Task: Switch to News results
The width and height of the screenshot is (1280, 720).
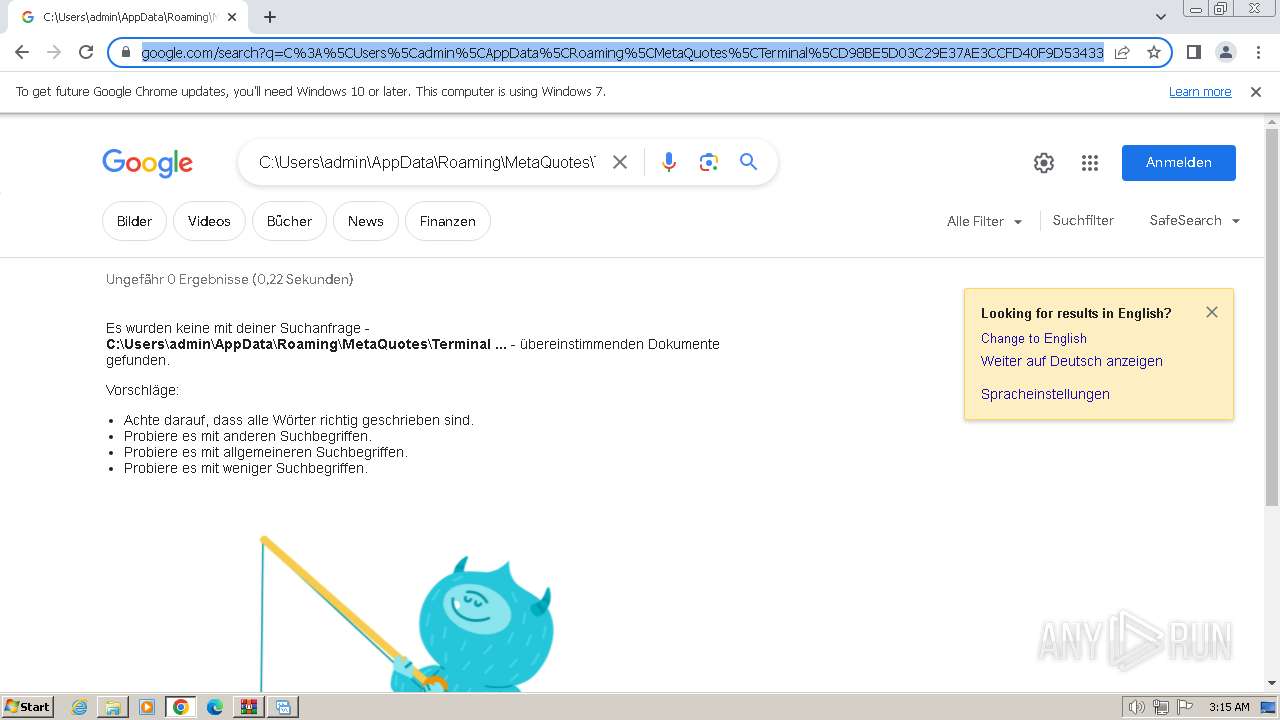Action: (365, 221)
